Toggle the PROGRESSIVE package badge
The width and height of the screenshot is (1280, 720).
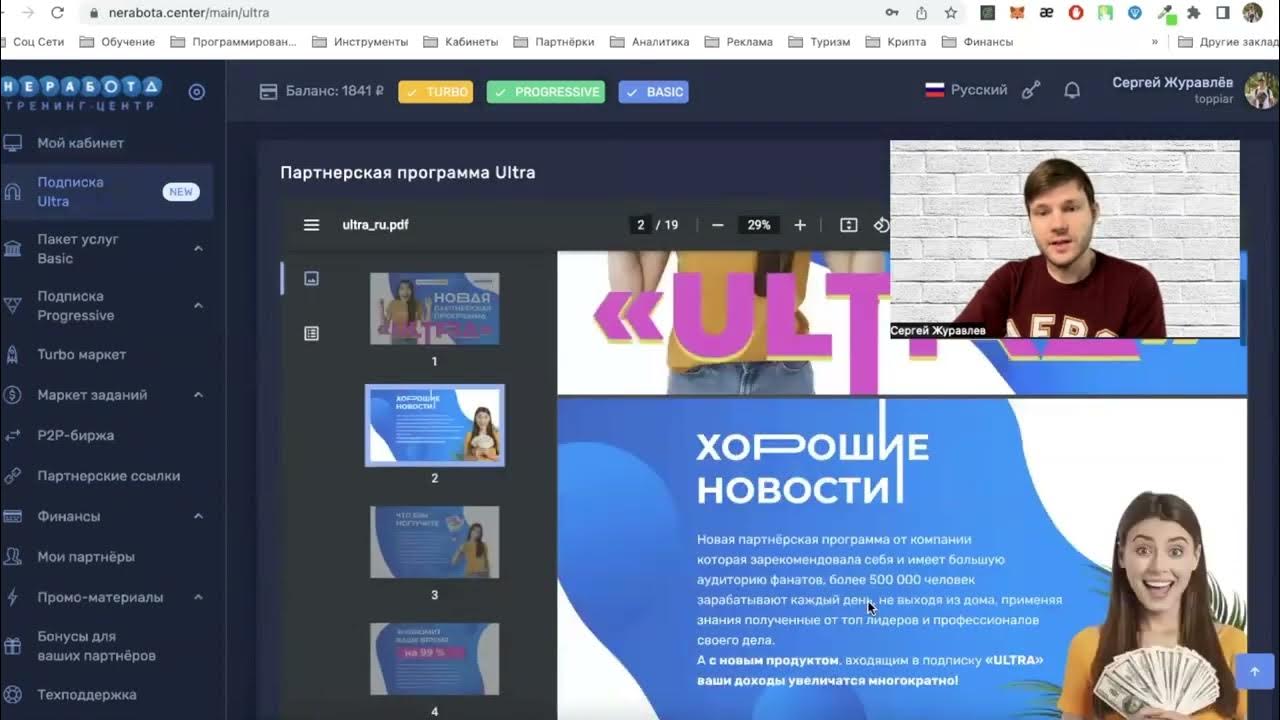click(546, 92)
